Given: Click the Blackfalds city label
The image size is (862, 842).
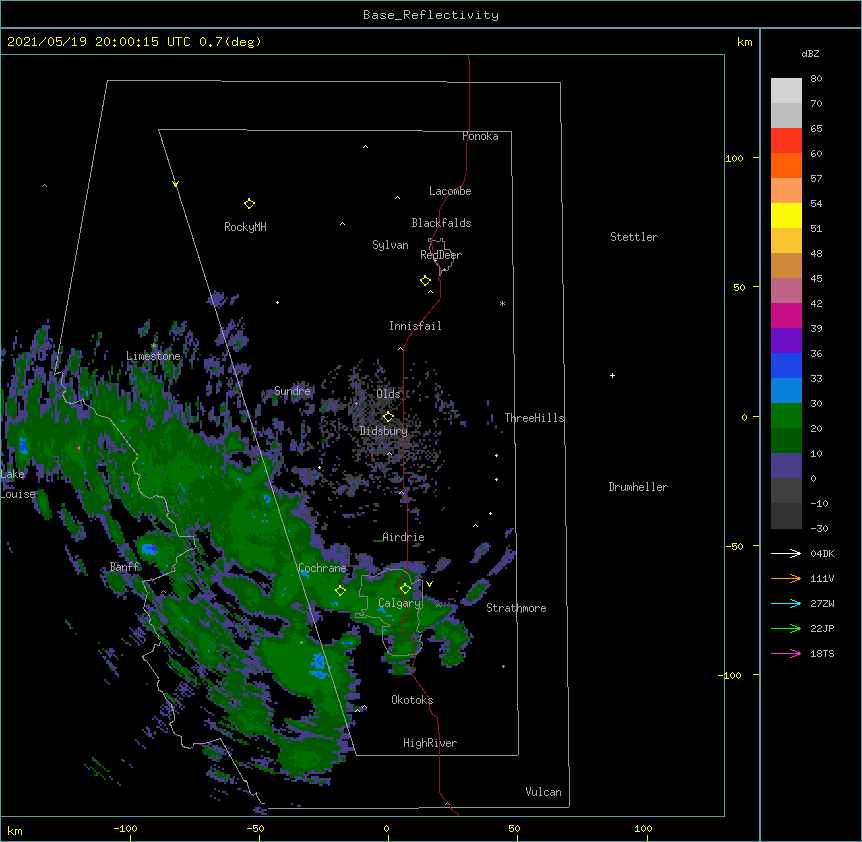Looking at the screenshot, I should (441, 223).
